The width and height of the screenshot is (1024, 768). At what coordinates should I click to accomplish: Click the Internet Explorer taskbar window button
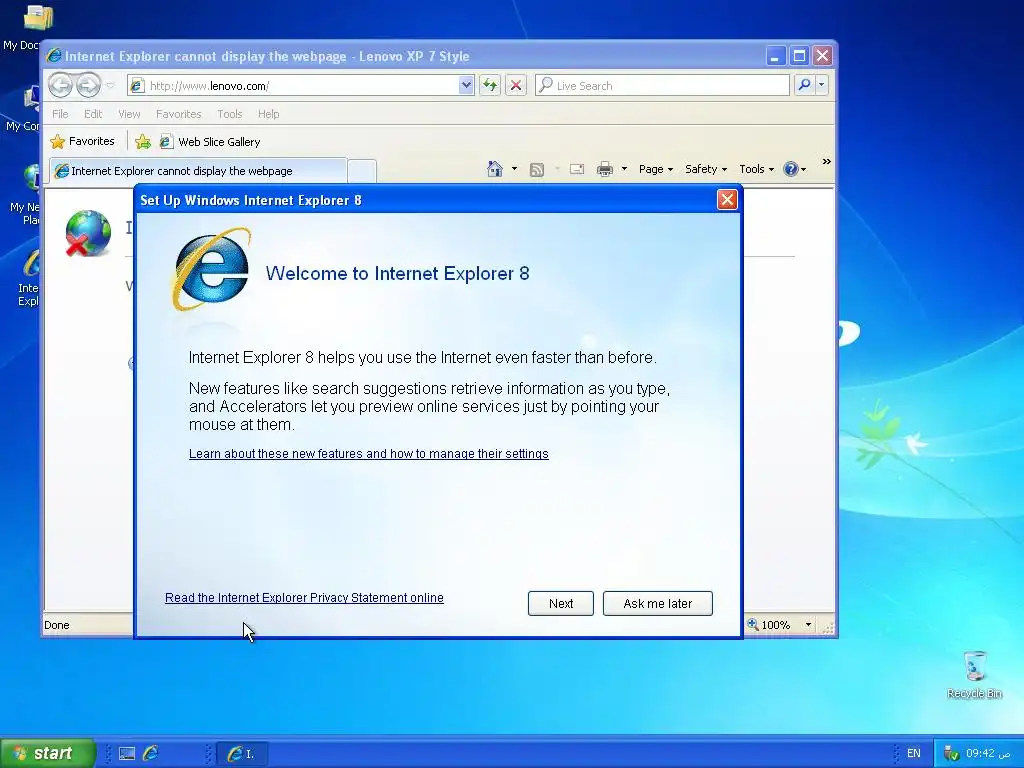[x=241, y=754]
